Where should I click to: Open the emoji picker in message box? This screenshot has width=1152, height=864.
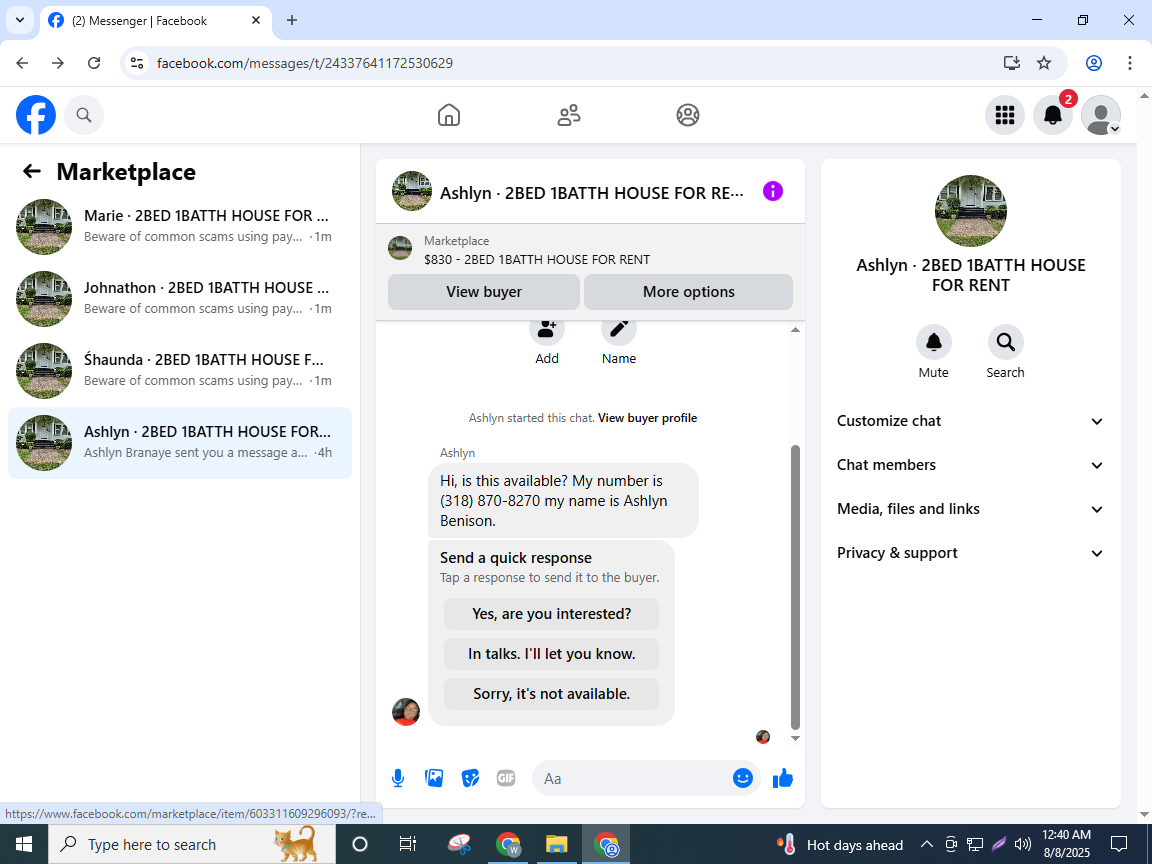[x=743, y=778]
